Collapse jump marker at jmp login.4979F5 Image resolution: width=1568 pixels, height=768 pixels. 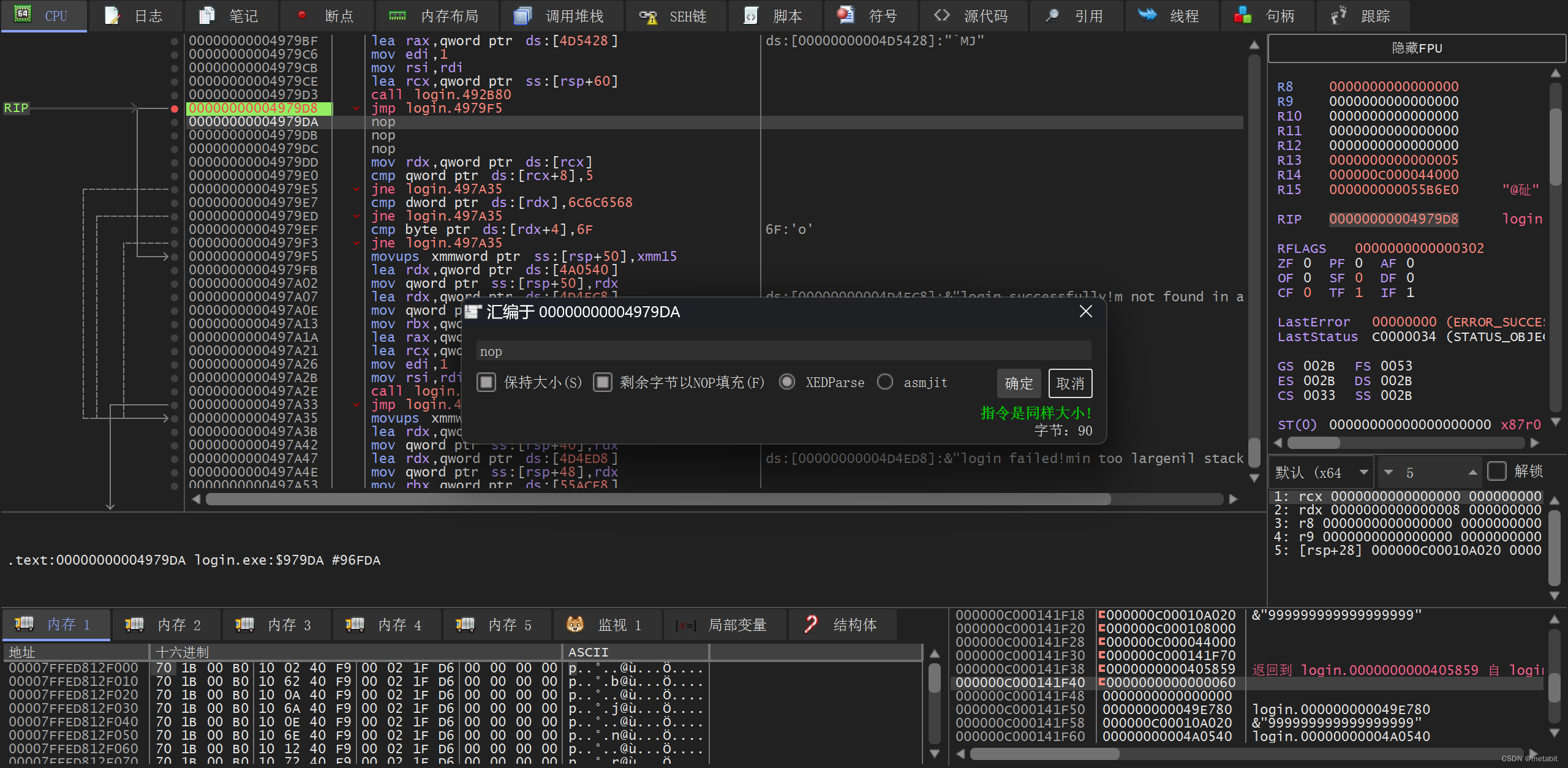coord(356,108)
